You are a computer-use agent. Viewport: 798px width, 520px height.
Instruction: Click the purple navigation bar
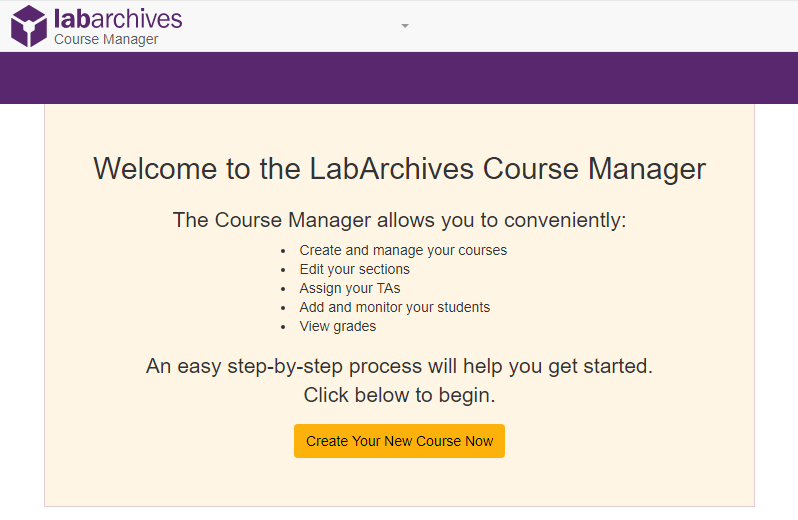[399, 78]
